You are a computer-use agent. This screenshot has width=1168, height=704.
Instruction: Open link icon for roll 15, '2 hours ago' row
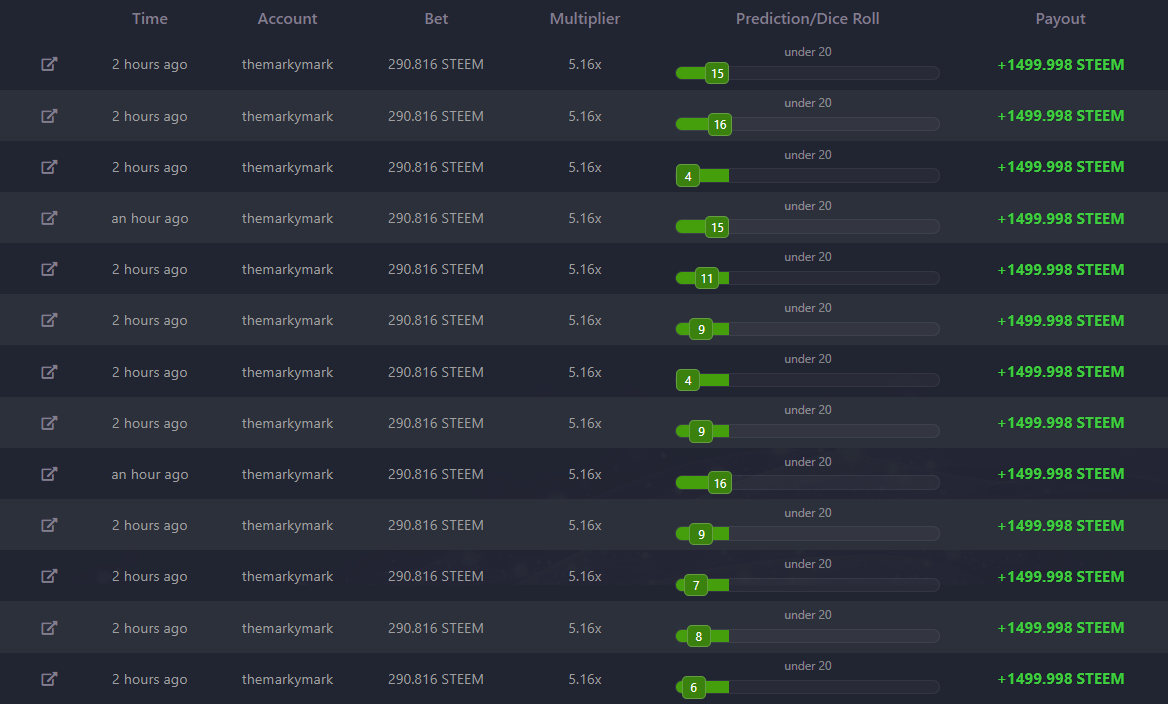[49, 64]
